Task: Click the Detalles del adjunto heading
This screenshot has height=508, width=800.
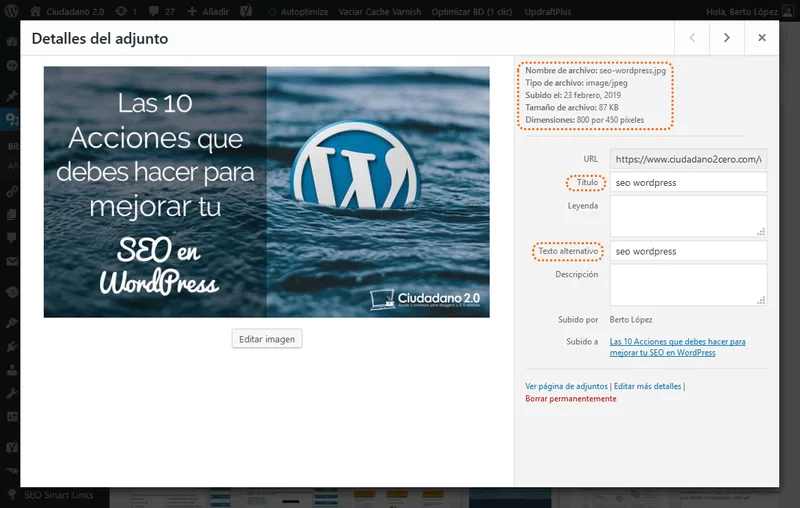Action: click(x=99, y=38)
